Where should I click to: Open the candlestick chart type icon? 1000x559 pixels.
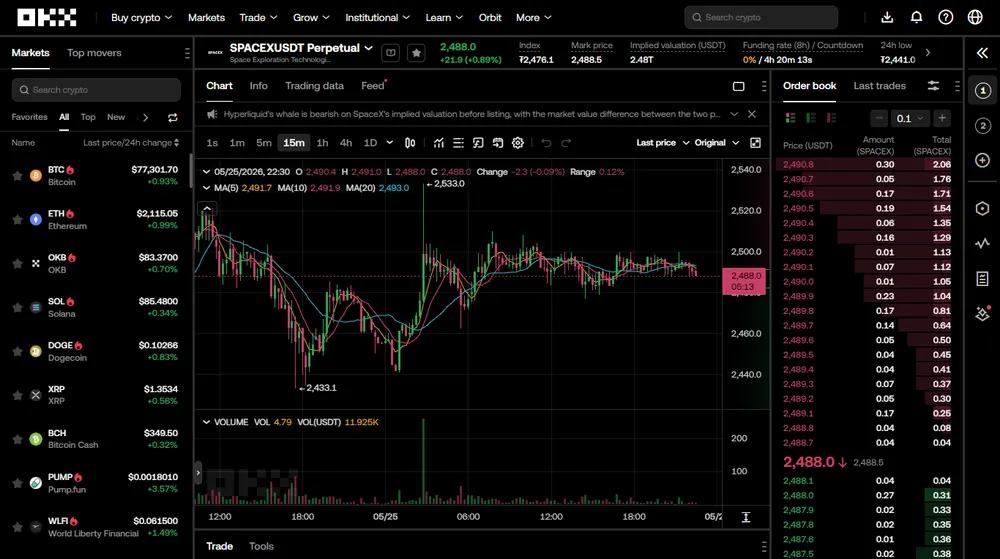410,143
